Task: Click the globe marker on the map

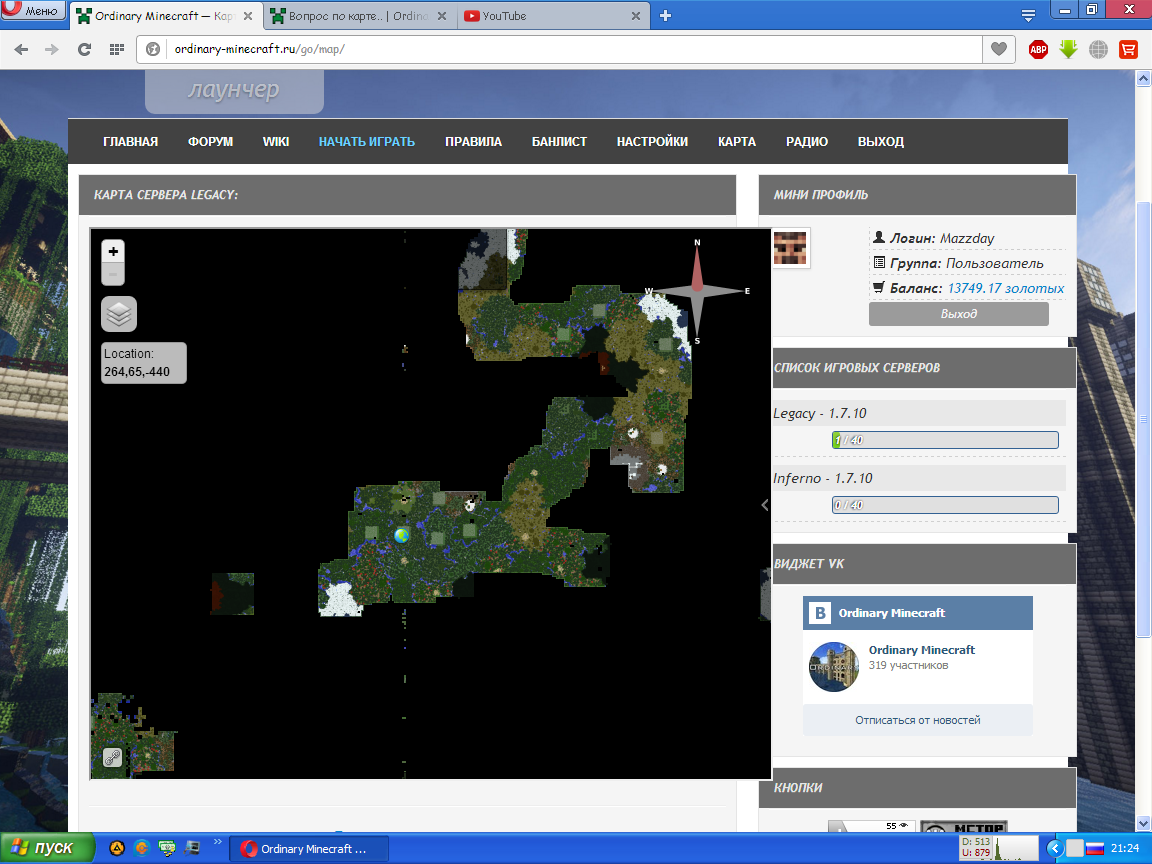Action: 401,536
